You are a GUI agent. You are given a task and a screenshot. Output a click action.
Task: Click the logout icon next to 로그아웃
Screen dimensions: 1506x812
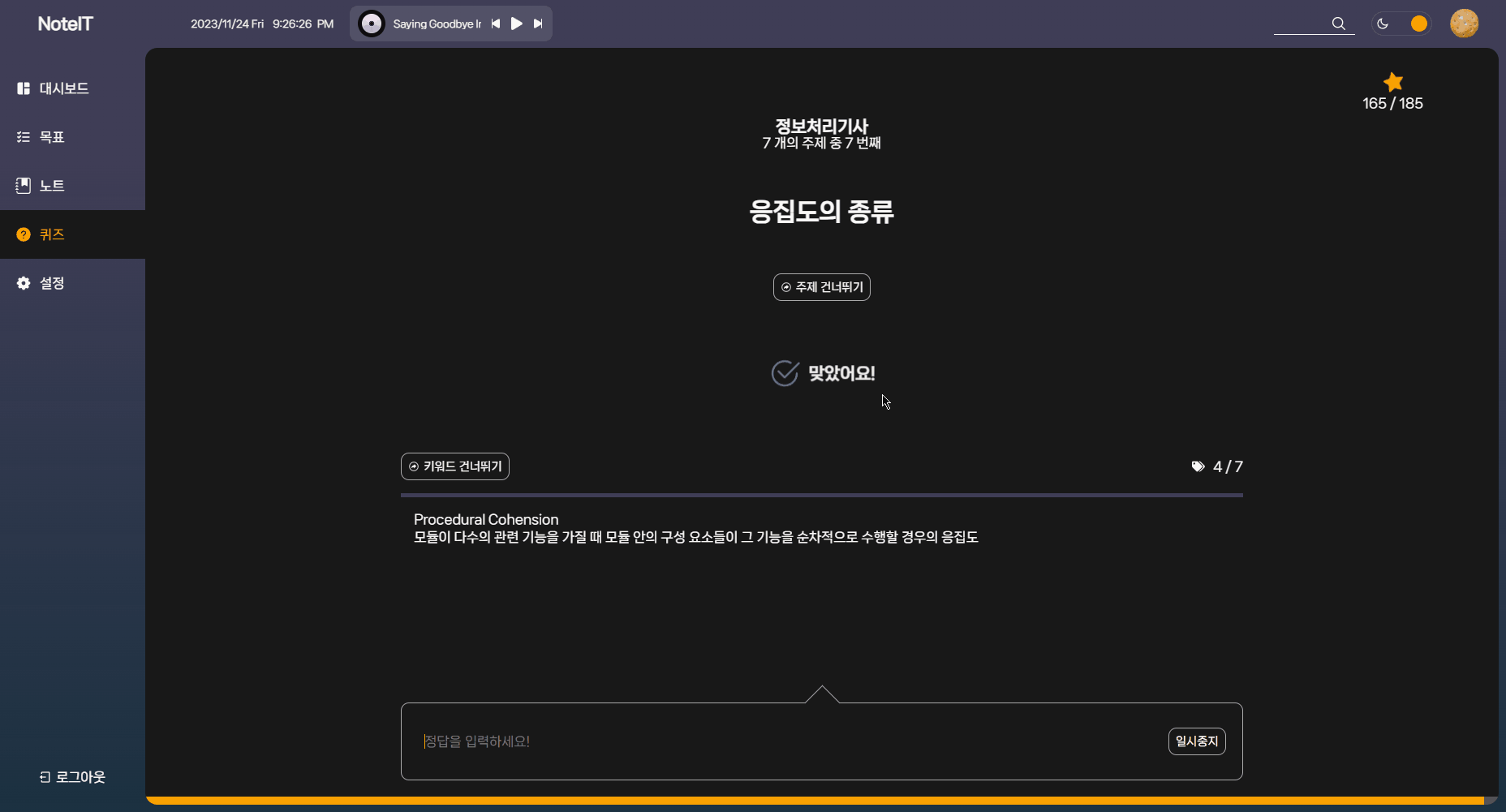(x=45, y=776)
